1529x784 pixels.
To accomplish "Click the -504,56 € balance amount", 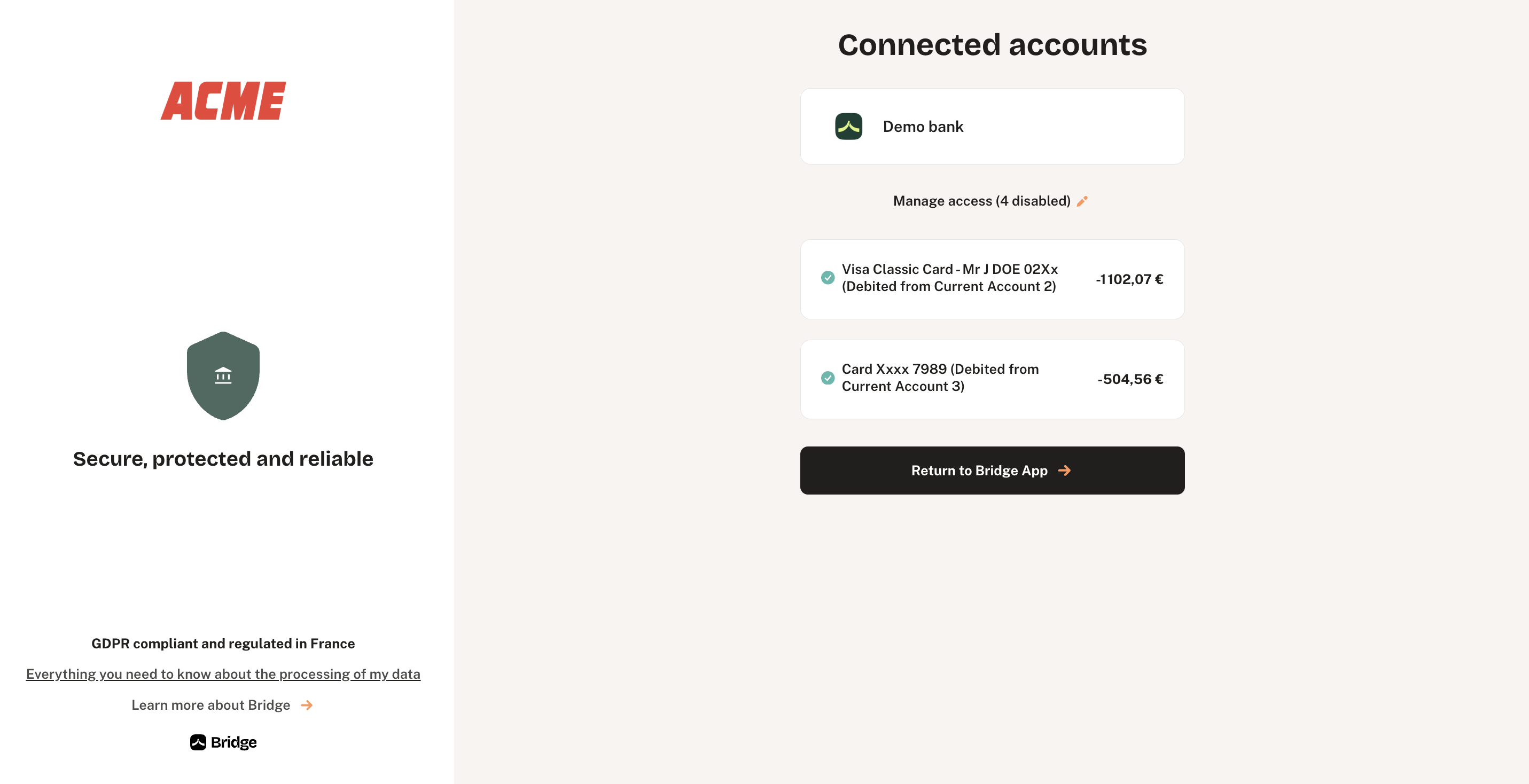I will pyautogui.click(x=1130, y=379).
